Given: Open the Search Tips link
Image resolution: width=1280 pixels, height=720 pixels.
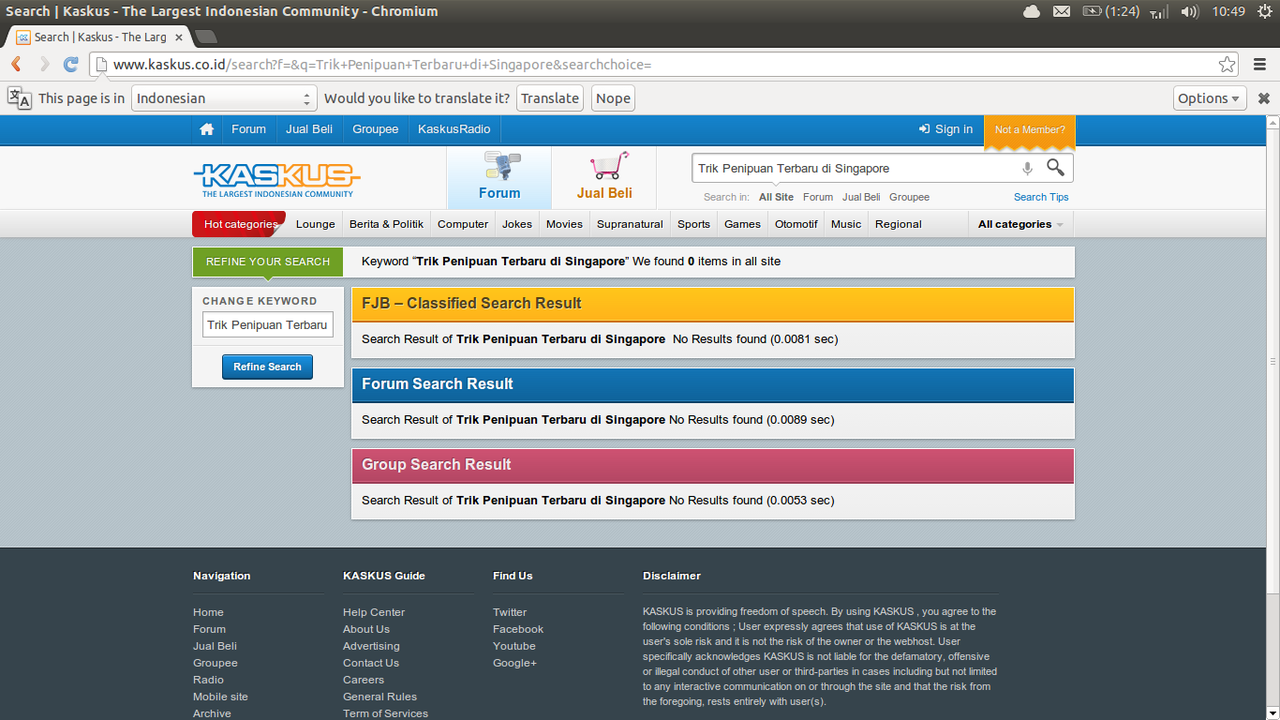Looking at the screenshot, I should (1041, 197).
